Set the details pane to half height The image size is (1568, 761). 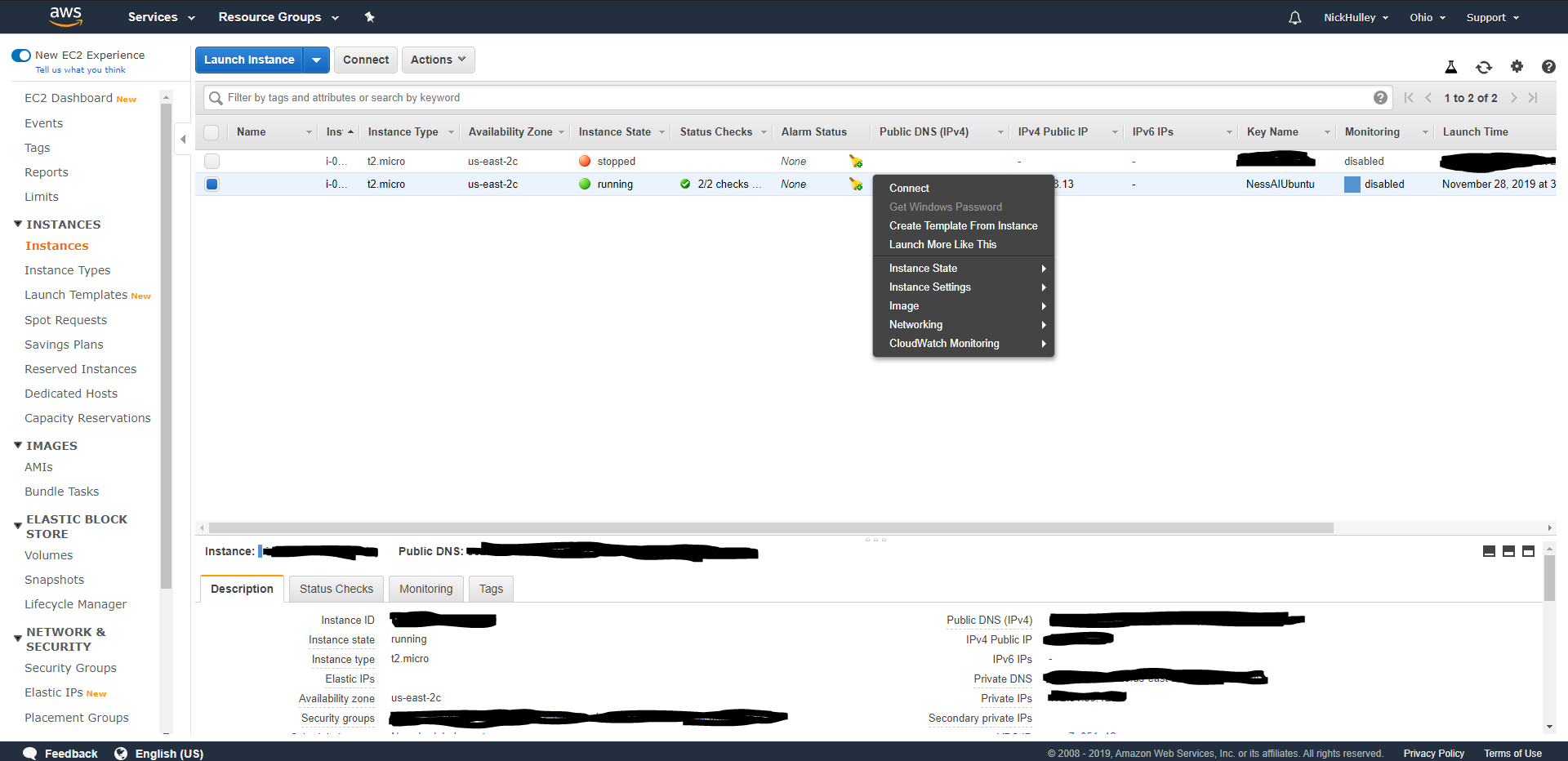click(1508, 551)
